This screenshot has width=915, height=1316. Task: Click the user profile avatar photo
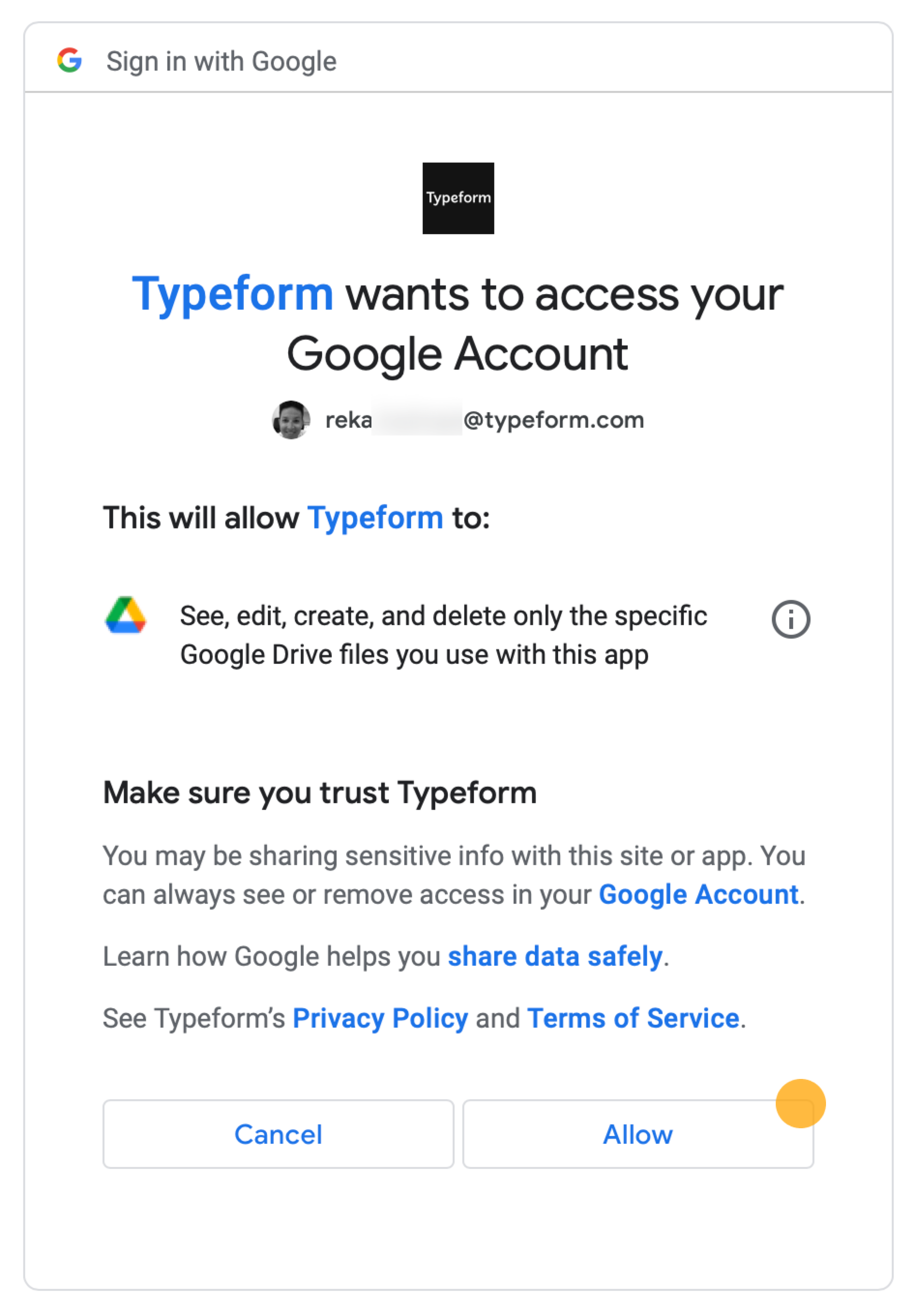[291, 419]
